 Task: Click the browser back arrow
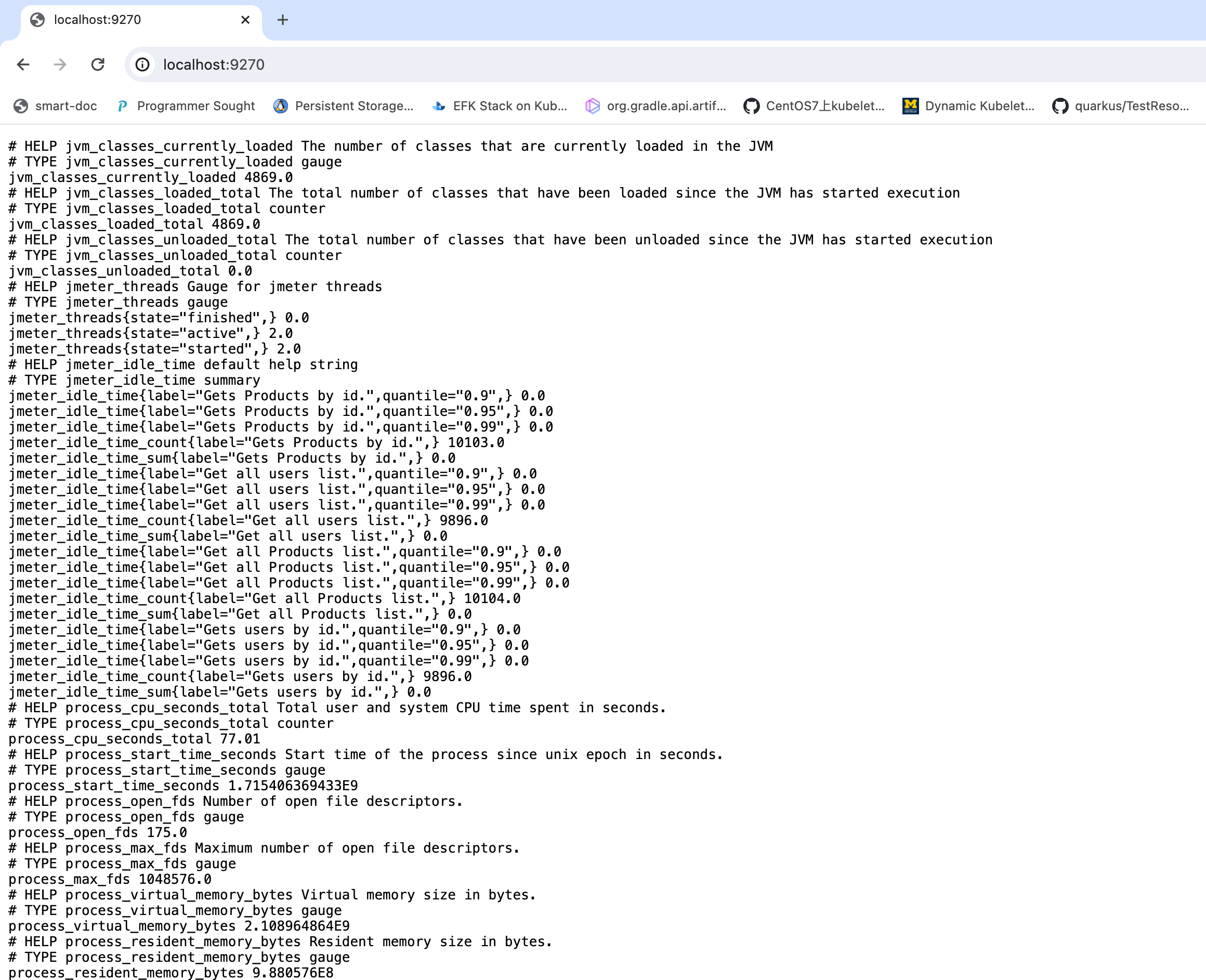23,64
